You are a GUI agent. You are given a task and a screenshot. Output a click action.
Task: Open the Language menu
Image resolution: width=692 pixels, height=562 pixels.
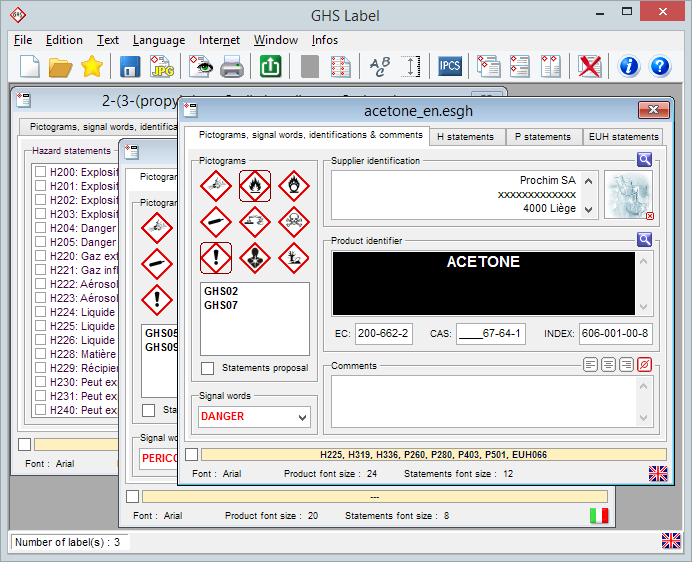[x=159, y=40]
